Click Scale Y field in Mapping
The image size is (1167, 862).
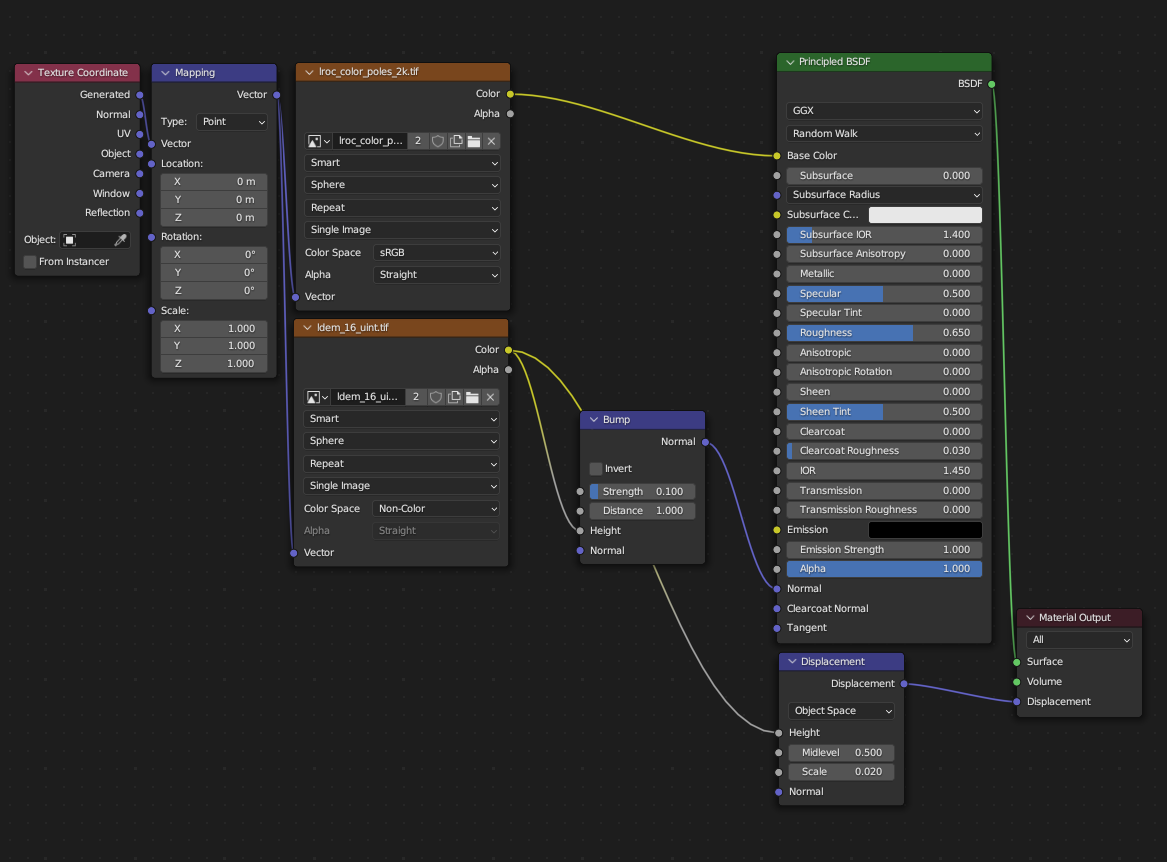tap(214, 345)
